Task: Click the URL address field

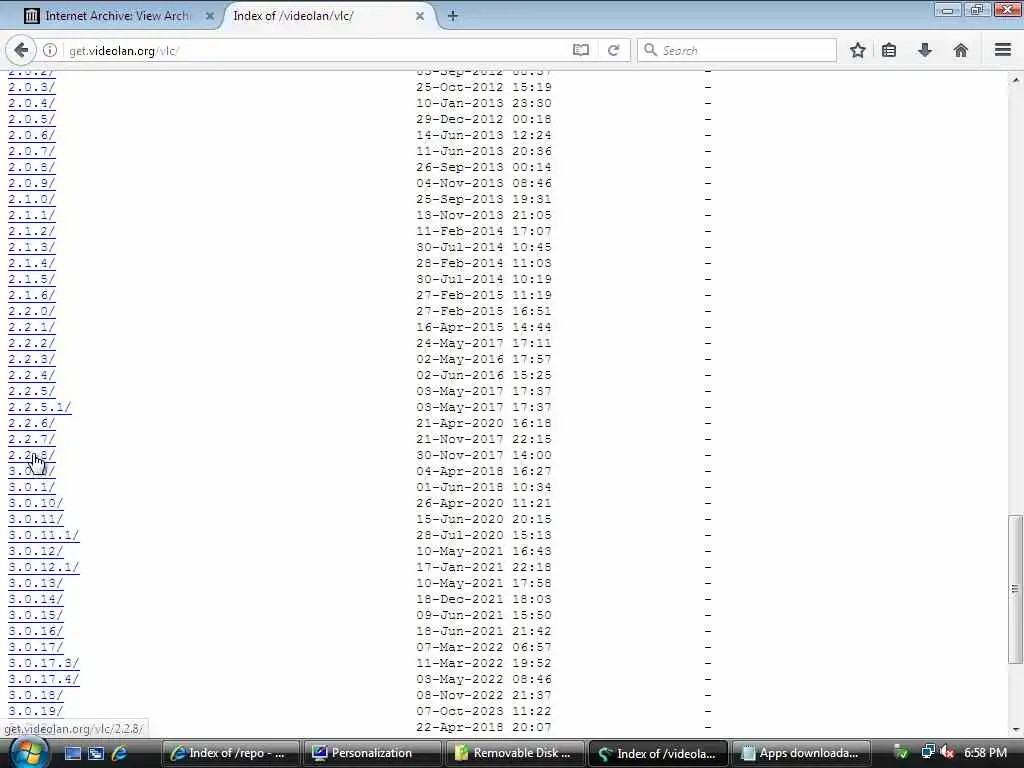Action: [x=317, y=50]
